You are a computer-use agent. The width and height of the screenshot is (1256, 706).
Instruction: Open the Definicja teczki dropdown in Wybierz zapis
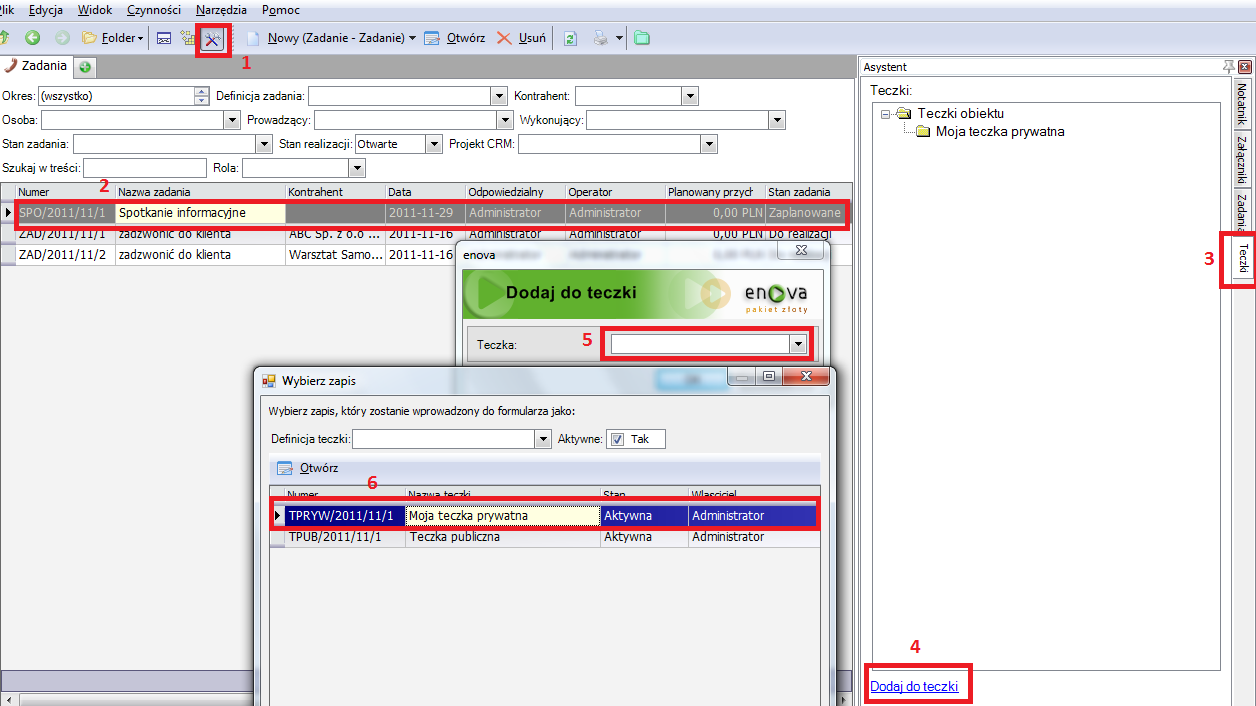(x=543, y=439)
